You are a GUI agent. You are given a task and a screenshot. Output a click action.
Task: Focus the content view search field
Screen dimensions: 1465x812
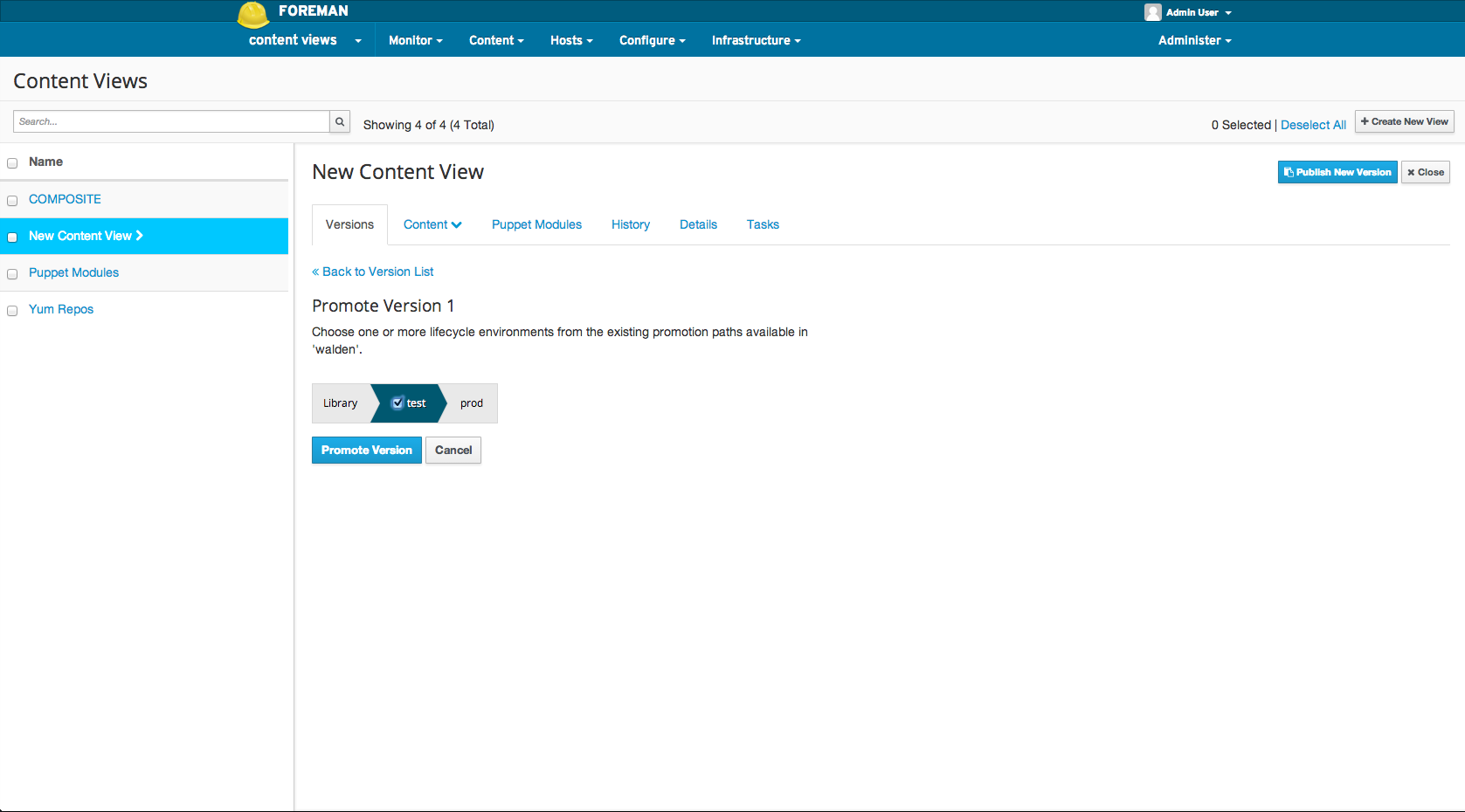[x=171, y=122]
